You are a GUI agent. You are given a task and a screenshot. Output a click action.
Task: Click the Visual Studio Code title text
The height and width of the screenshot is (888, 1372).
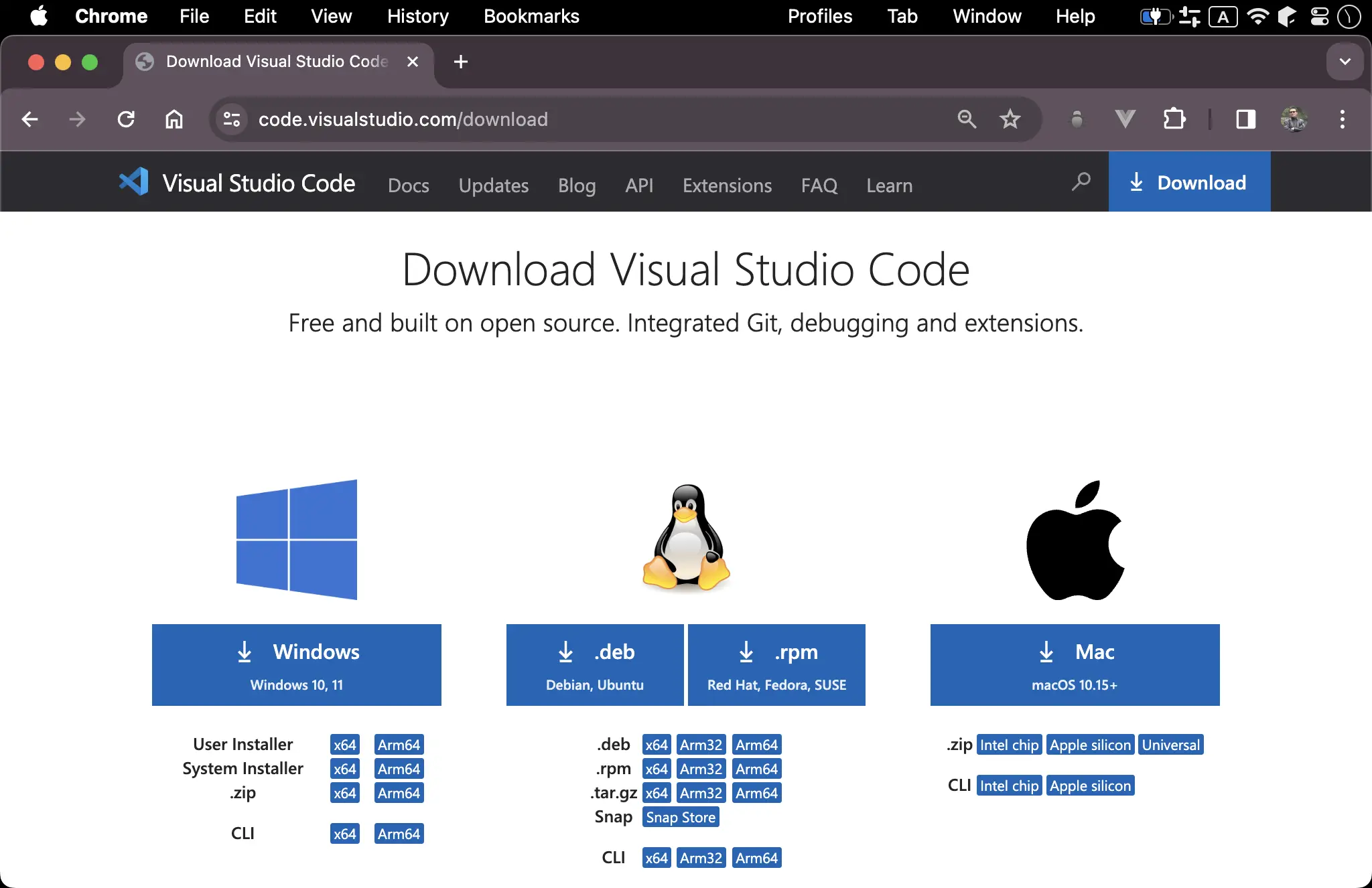[x=259, y=183]
